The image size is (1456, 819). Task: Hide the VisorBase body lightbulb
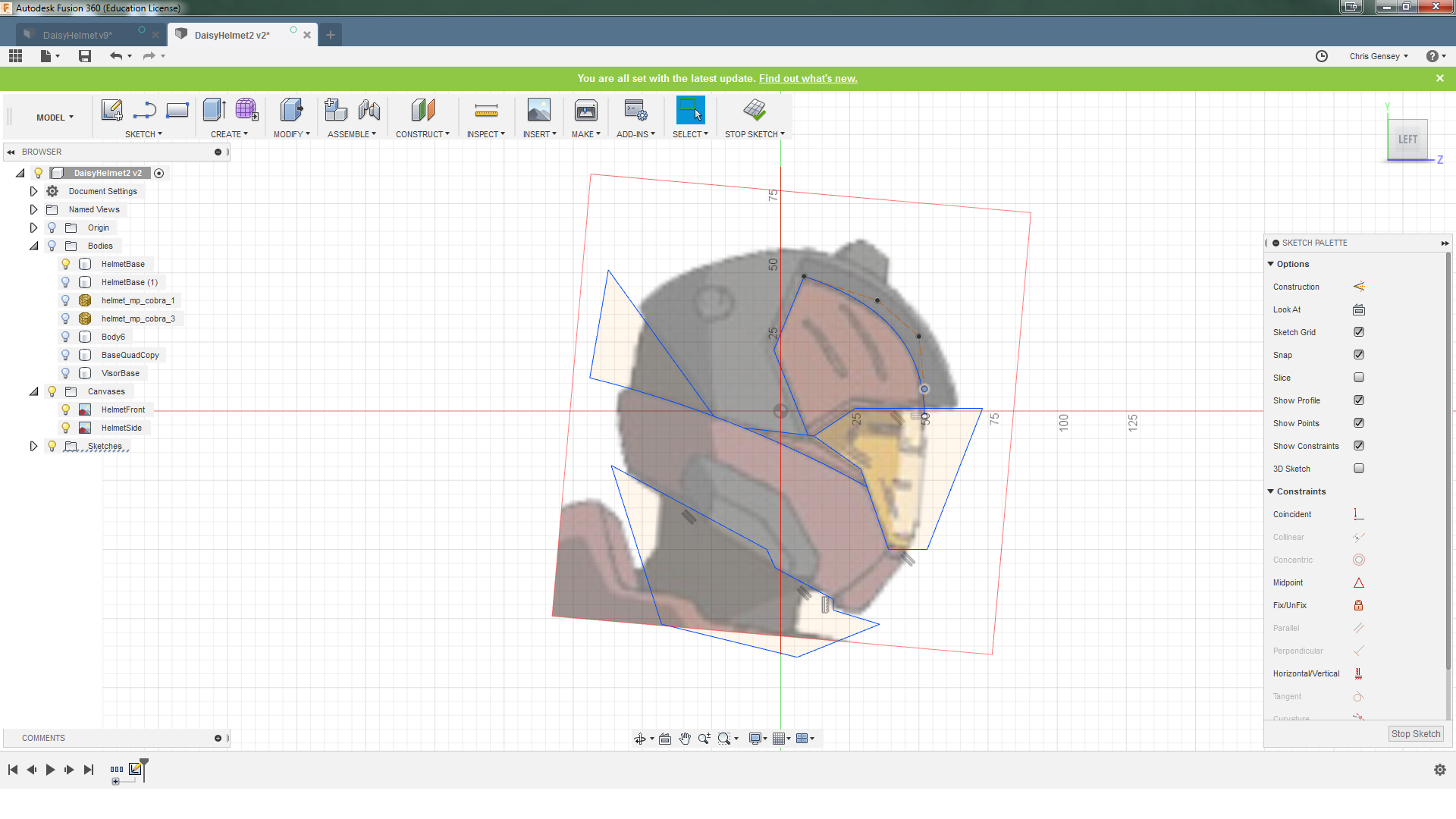66,373
